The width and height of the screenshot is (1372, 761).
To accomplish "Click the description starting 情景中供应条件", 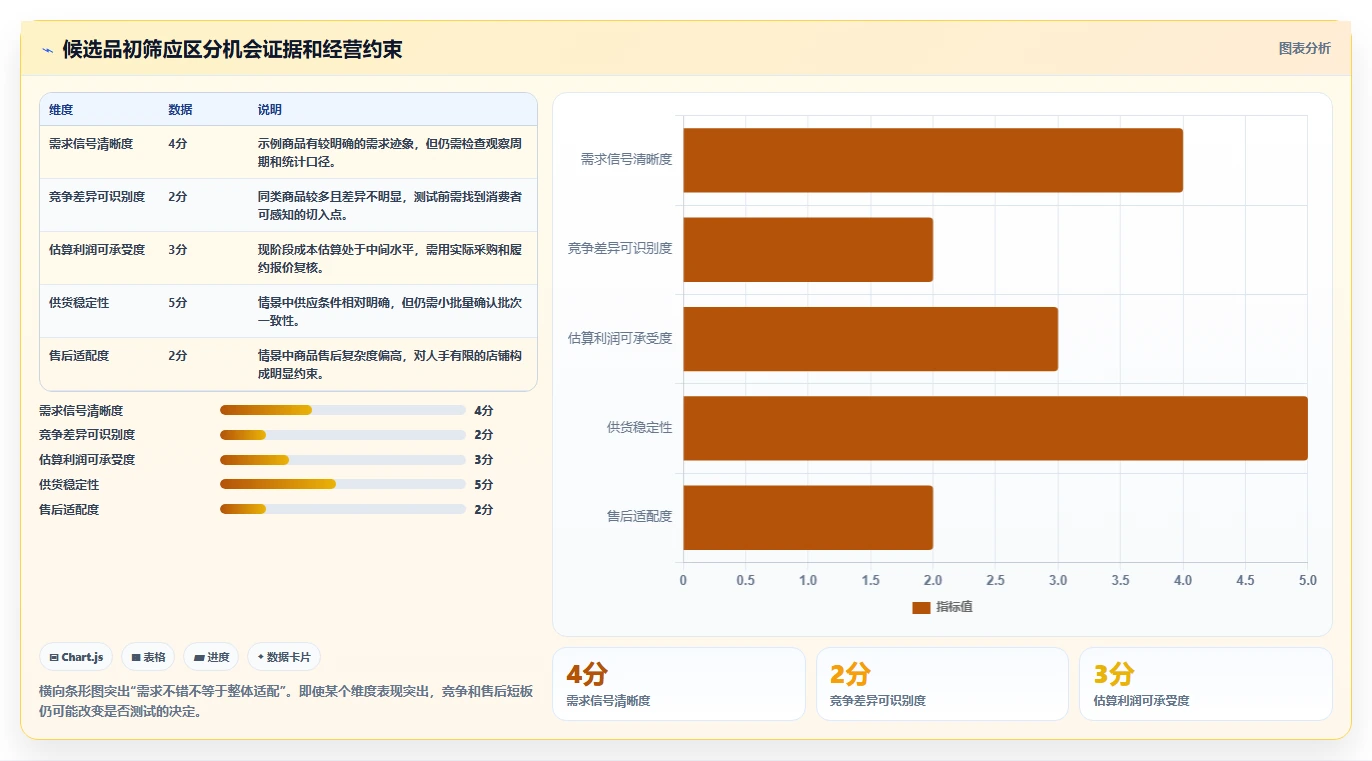I will 390,311.
